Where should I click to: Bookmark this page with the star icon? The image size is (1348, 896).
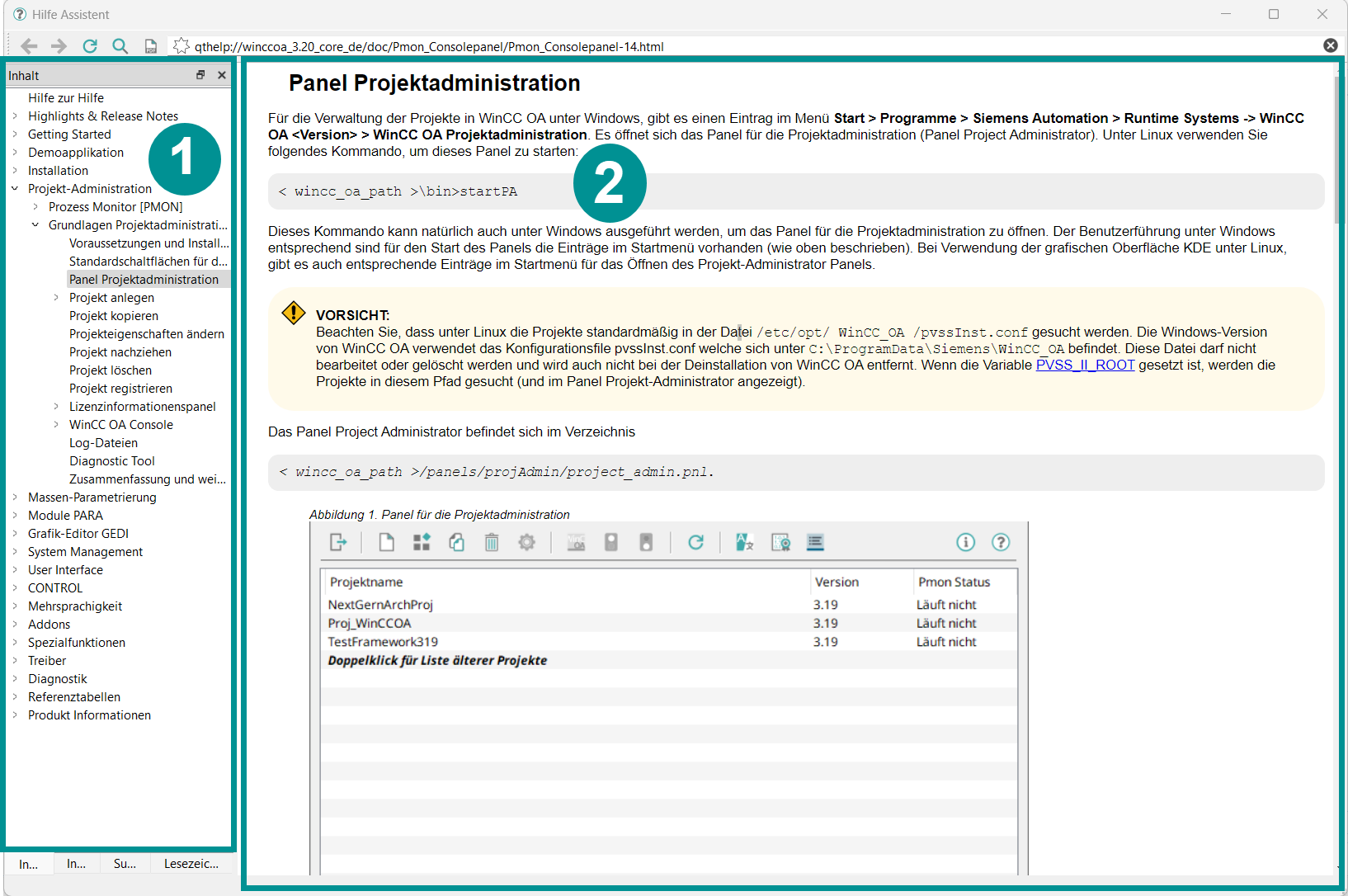coord(181,46)
